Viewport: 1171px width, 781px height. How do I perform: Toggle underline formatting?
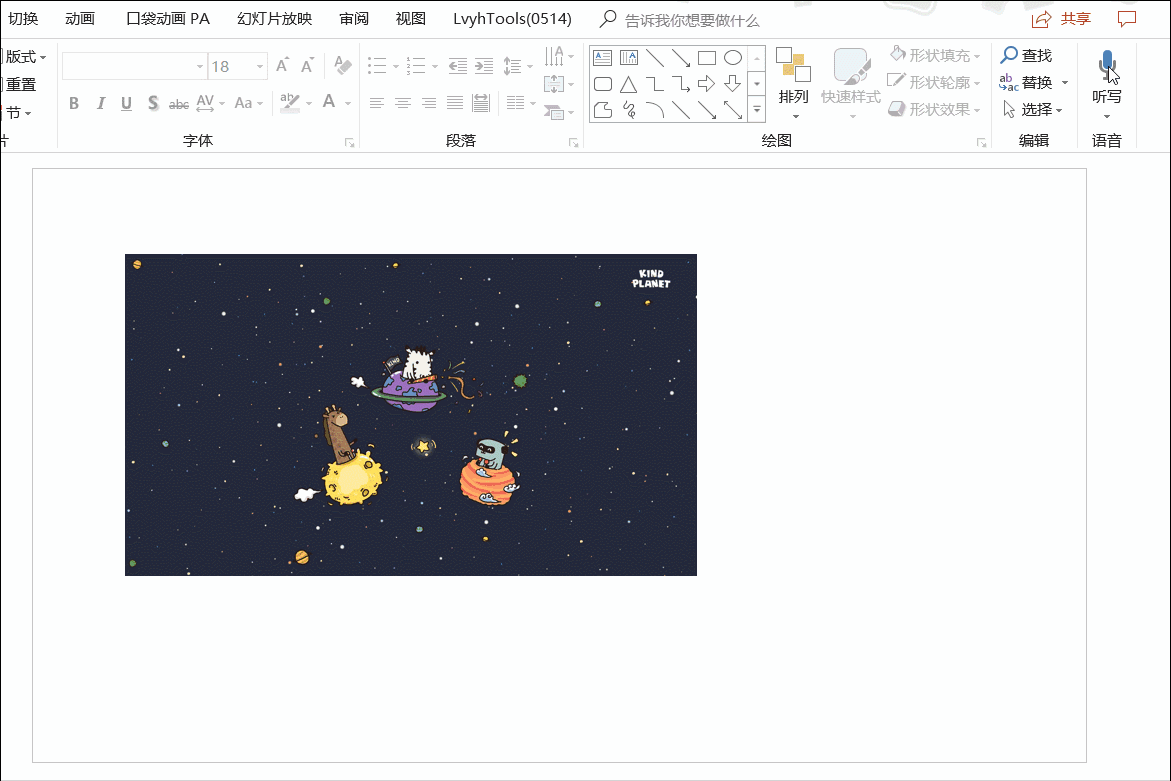click(126, 103)
